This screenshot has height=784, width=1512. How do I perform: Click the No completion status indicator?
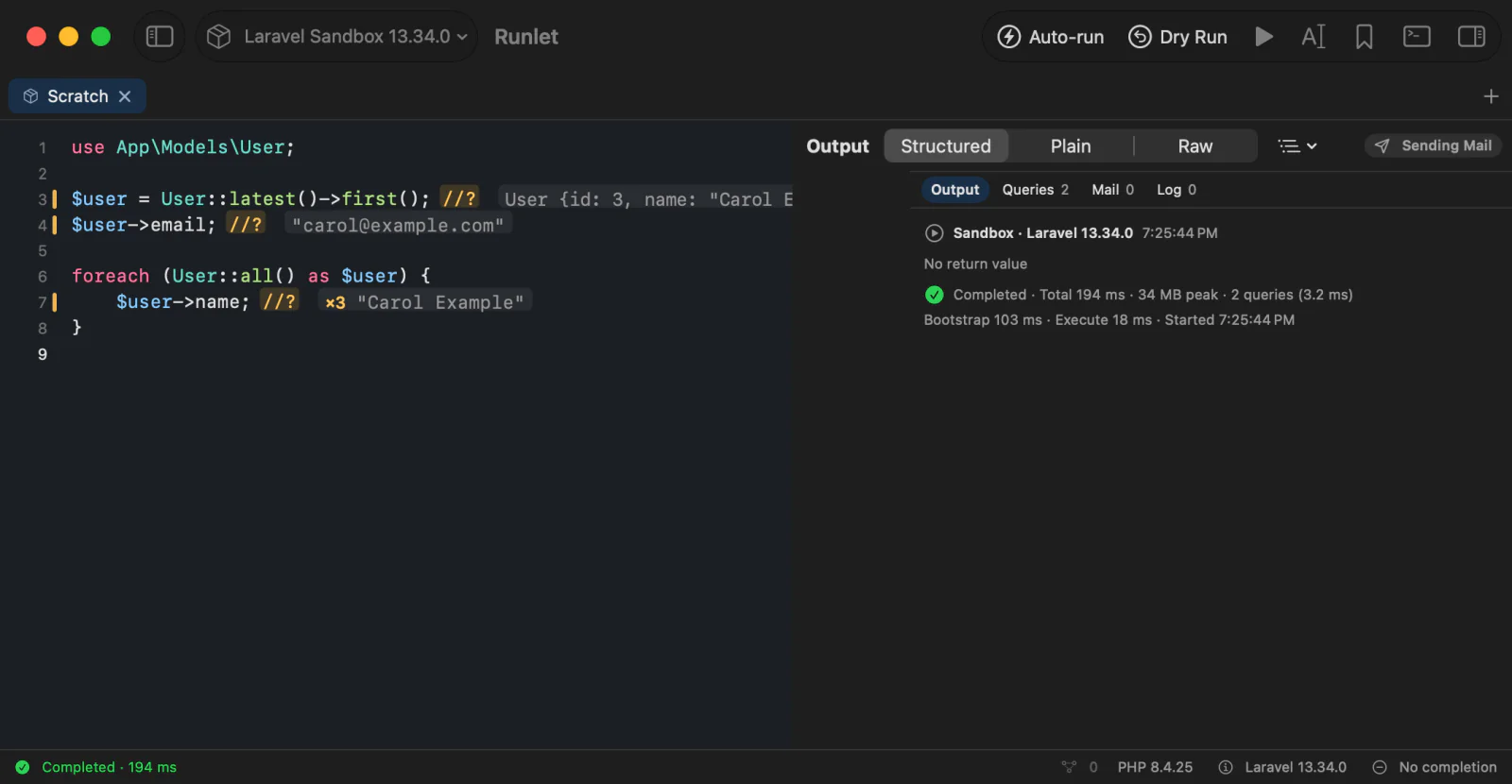pos(1435,767)
